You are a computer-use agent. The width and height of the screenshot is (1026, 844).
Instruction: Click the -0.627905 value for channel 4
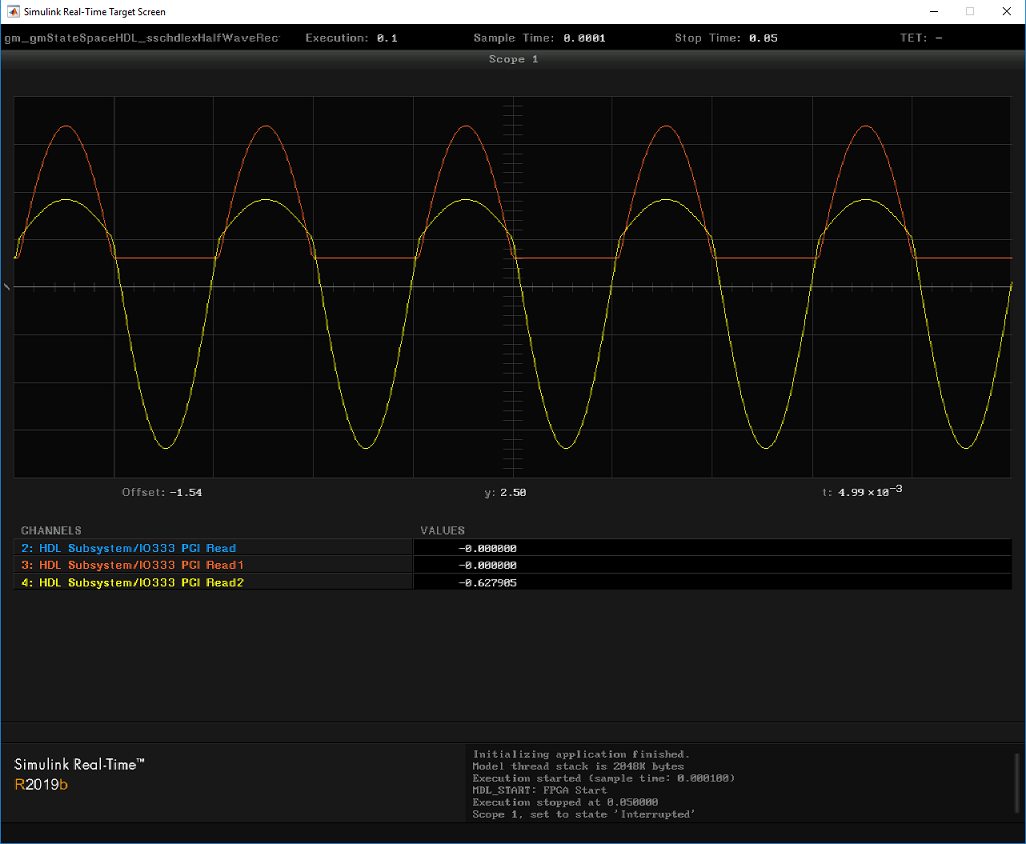pos(487,582)
